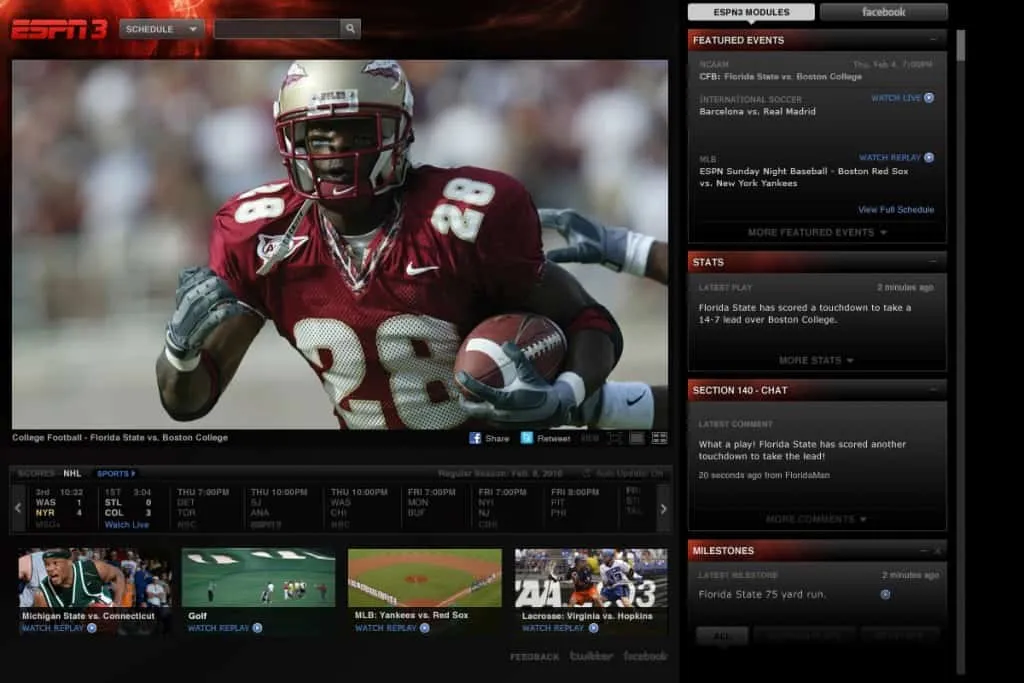The image size is (1024, 683).
Task: Click the Retweet link under video
Action: coord(553,439)
